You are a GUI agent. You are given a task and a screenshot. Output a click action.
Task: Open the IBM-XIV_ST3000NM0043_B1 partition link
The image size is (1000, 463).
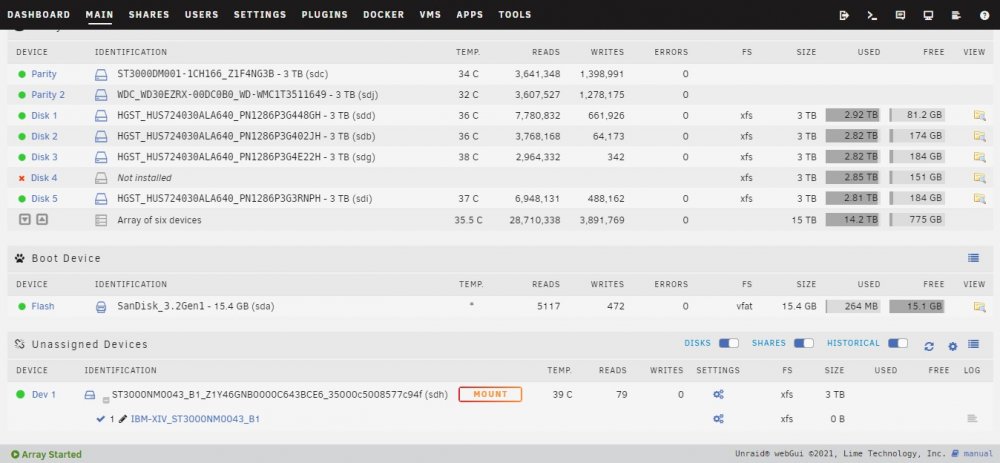pyautogui.click(x=195, y=419)
